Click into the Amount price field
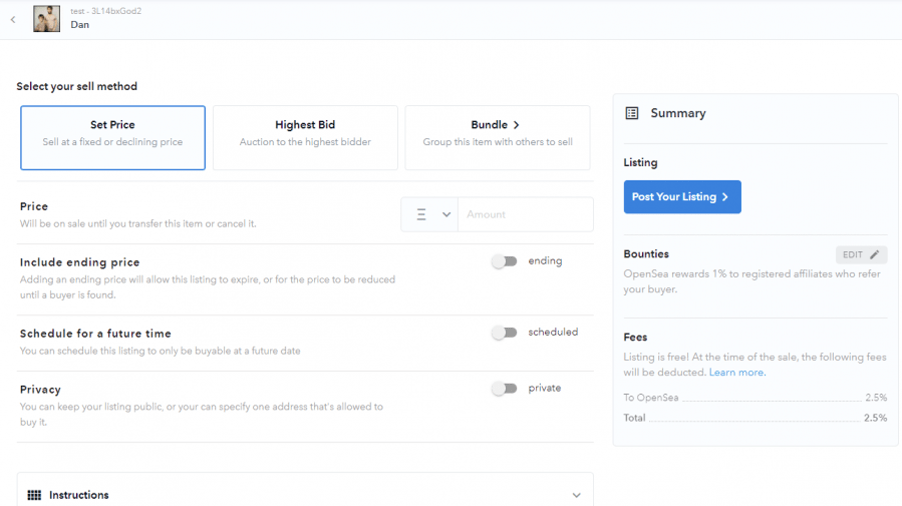Image resolution: width=902 pixels, height=506 pixels. point(525,214)
